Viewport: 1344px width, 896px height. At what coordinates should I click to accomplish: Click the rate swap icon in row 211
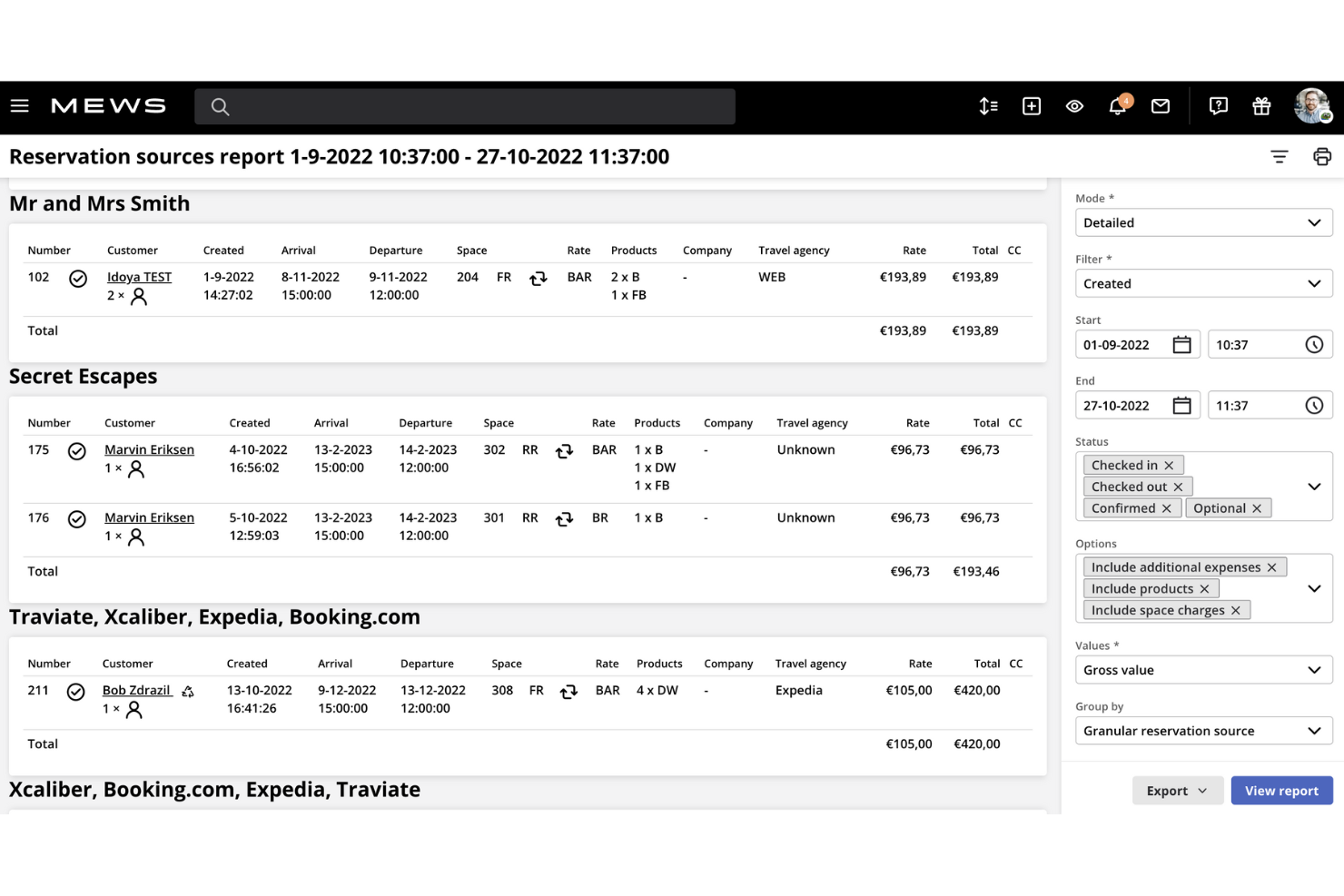click(568, 692)
